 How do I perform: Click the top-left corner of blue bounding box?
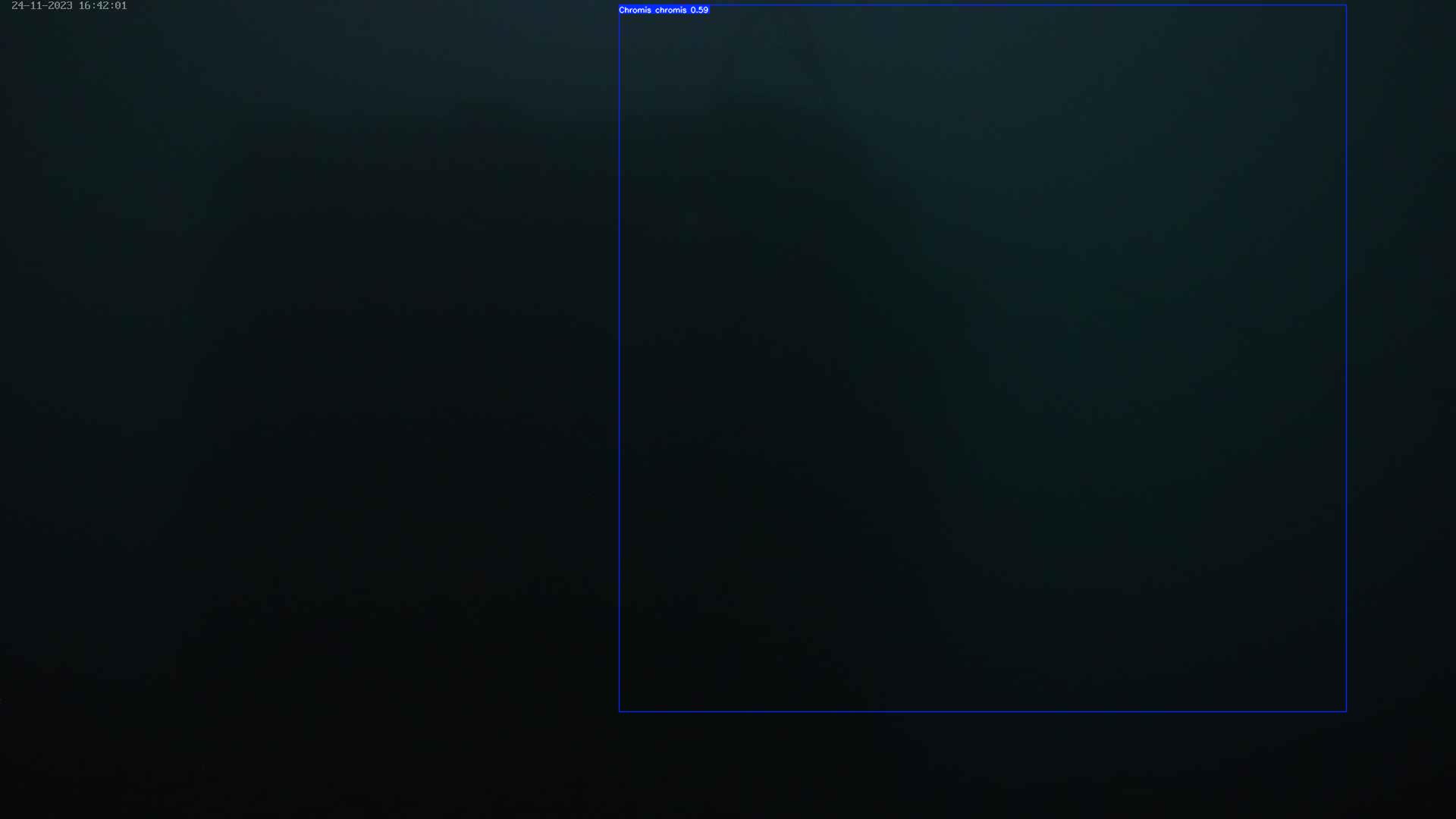620,5
